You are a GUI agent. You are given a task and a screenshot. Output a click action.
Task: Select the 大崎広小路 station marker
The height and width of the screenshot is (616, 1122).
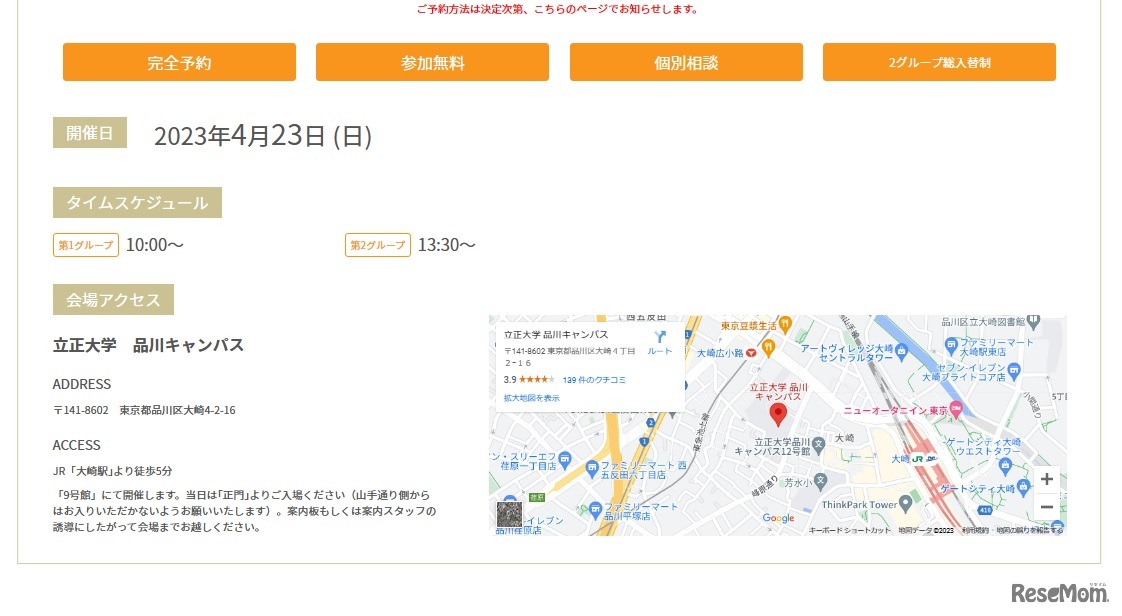[x=751, y=353]
